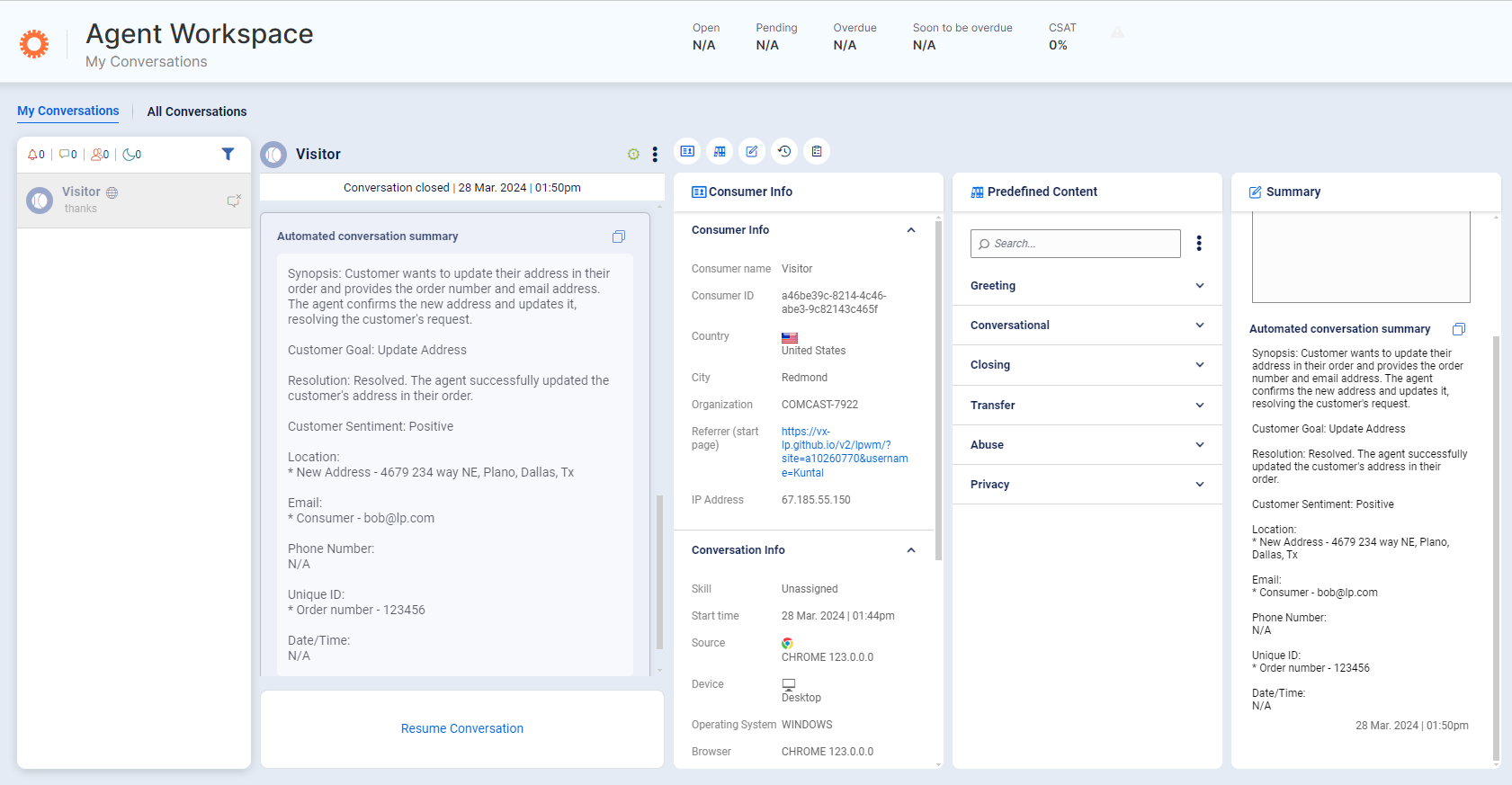The width and height of the screenshot is (1512, 785).
Task: Click the green status gear beside Visitor
Action: (x=633, y=155)
